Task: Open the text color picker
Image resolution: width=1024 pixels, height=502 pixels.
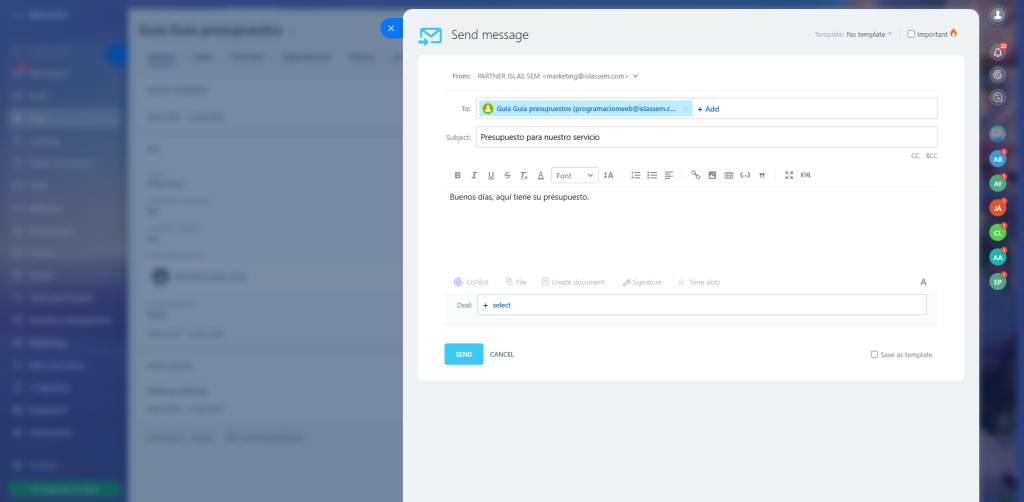Action: tap(540, 175)
